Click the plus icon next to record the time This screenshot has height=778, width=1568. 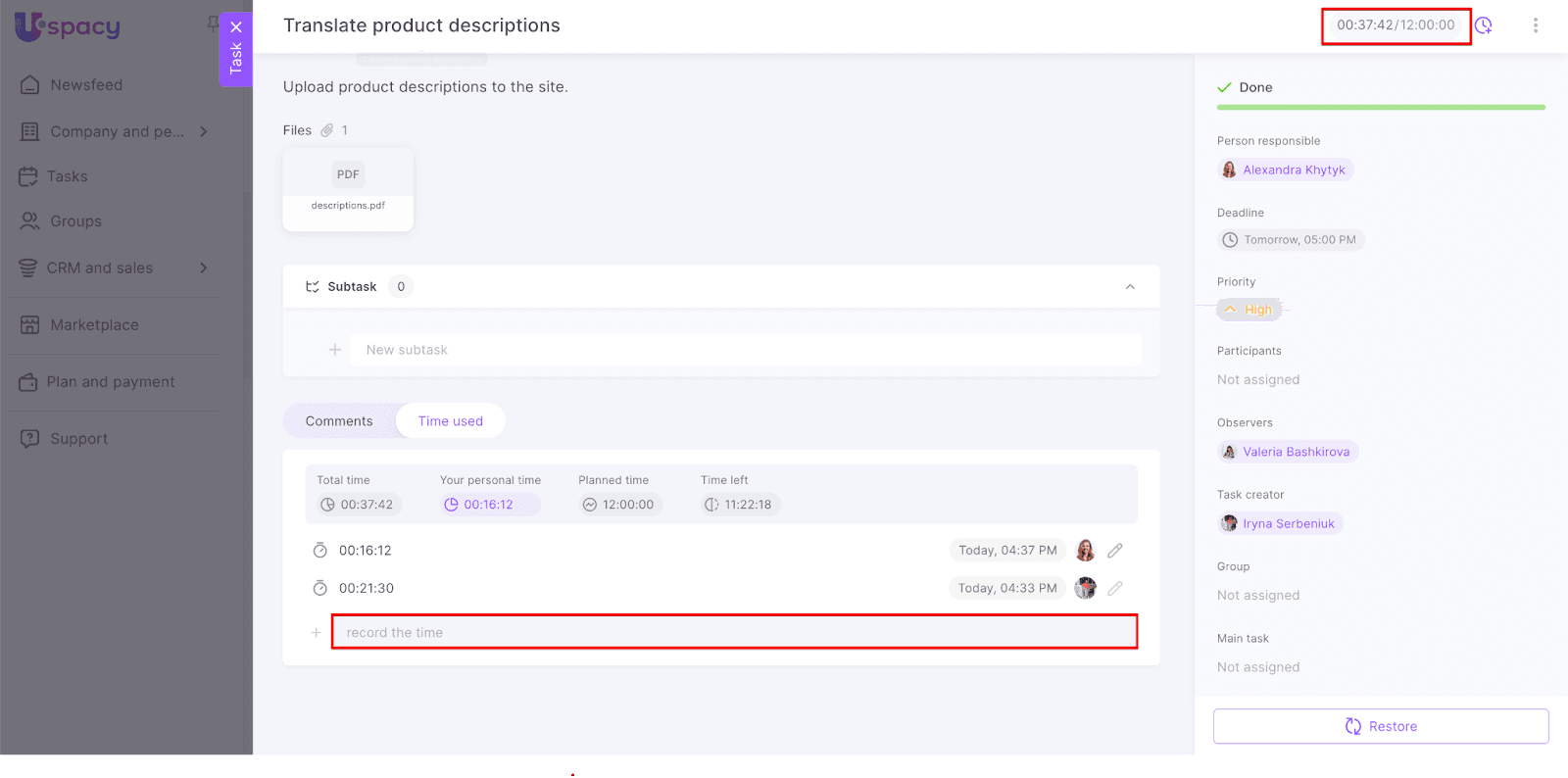(x=316, y=633)
